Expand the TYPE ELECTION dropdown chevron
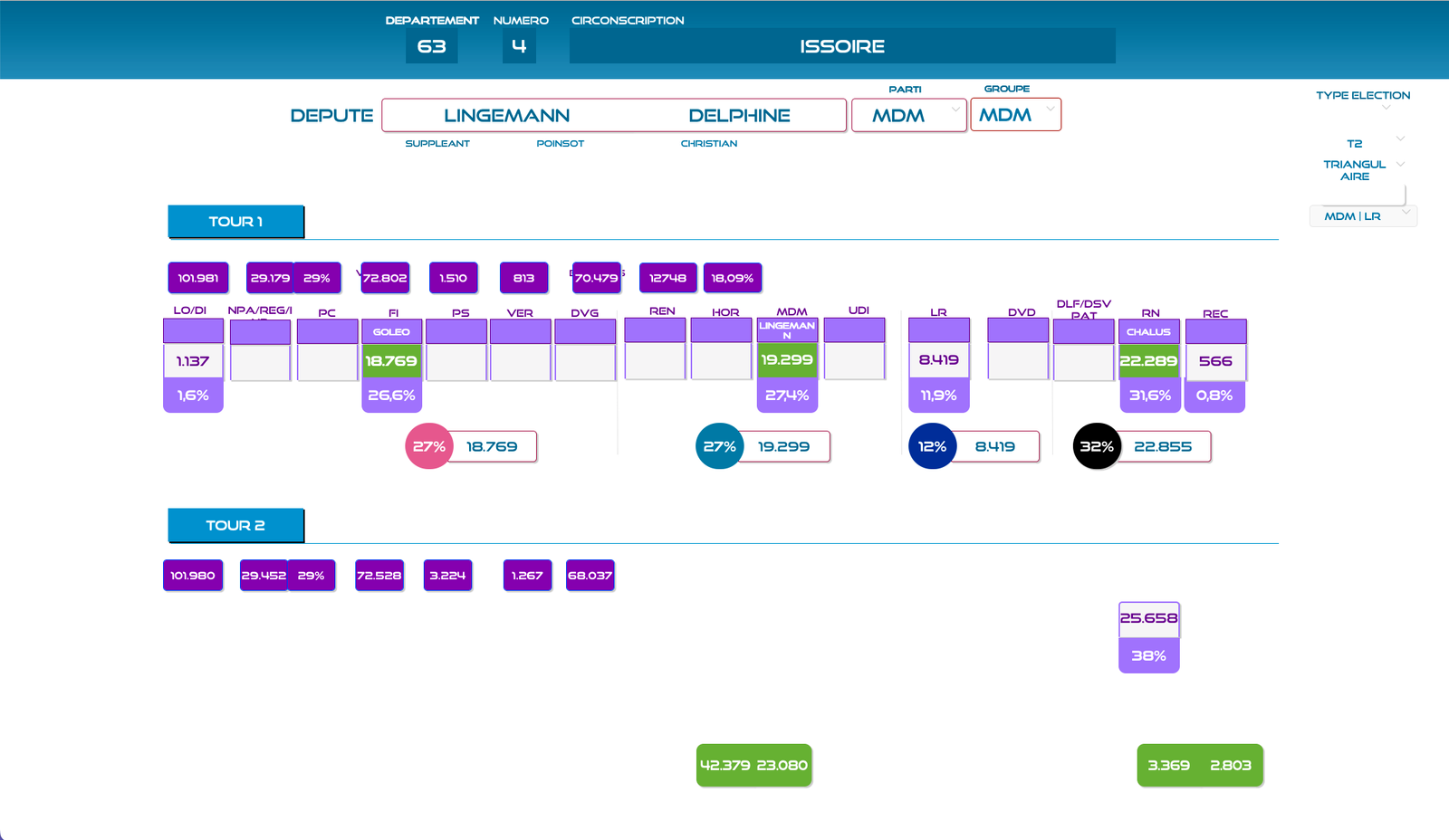This screenshot has height=840, width=1449. (1386, 108)
